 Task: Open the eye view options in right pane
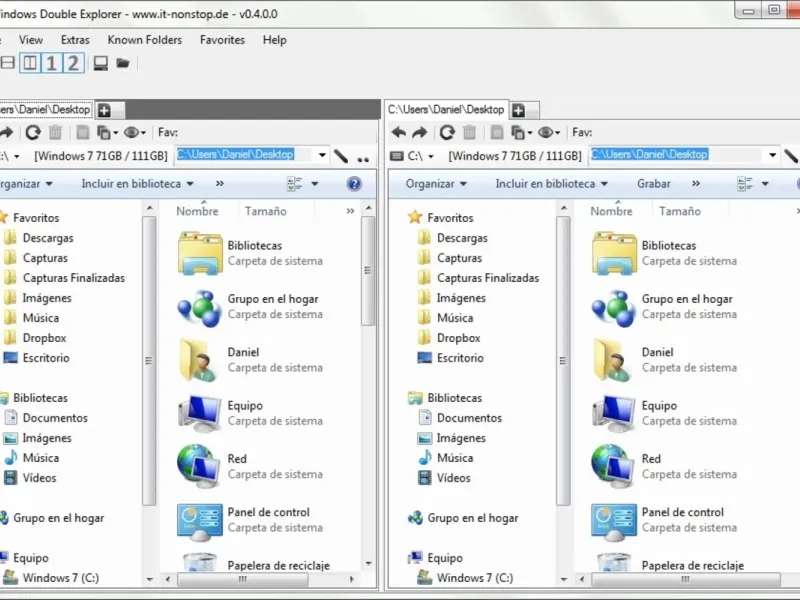pos(549,133)
